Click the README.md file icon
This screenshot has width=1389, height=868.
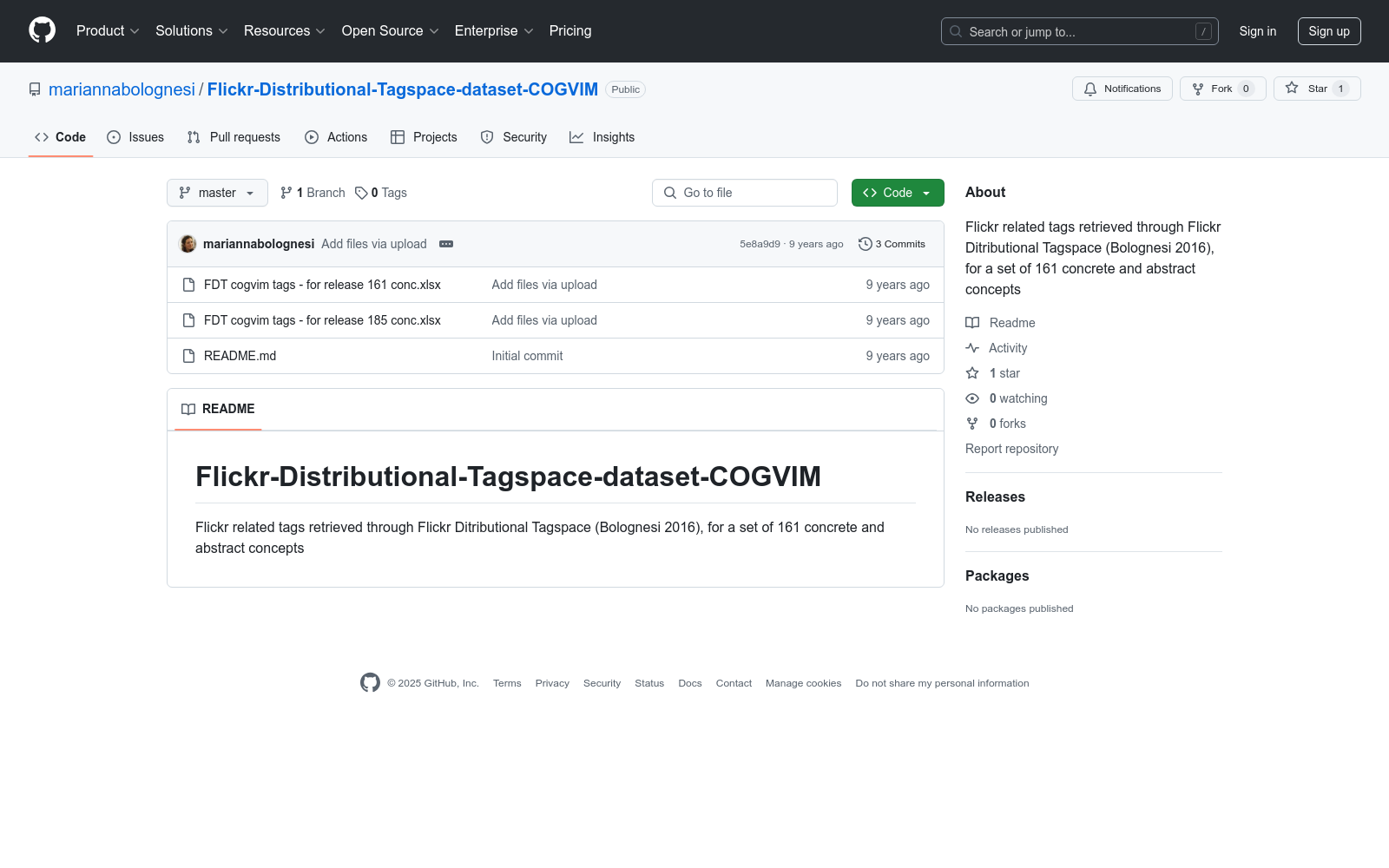coord(188,356)
